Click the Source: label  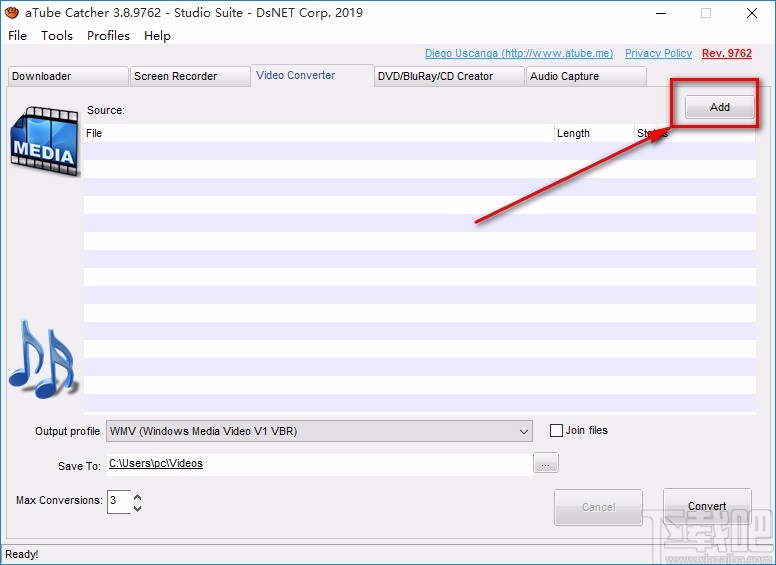point(106,110)
